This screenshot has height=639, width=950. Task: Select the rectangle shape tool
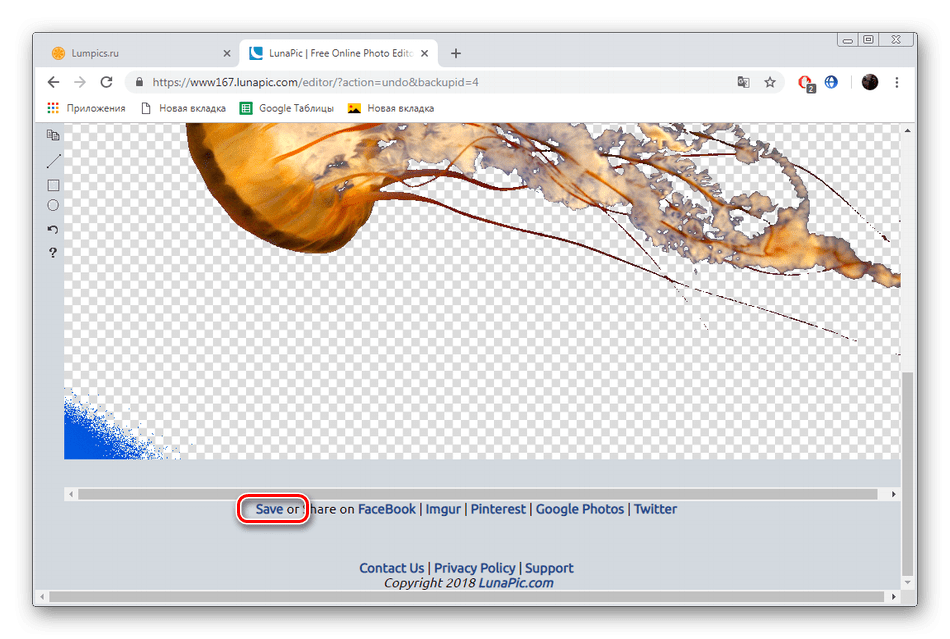click(53, 185)
